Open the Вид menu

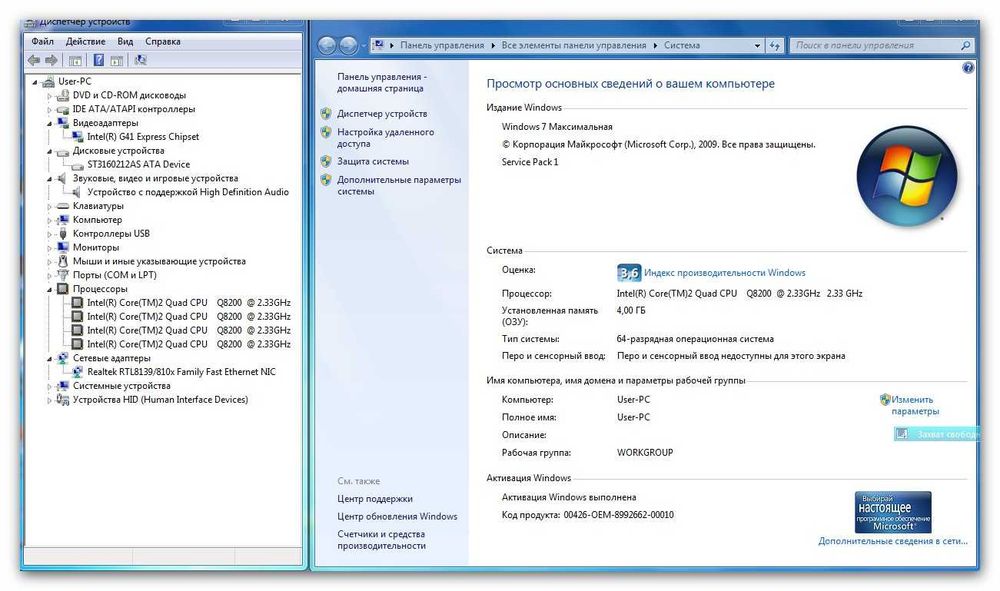tap(125, 41)
